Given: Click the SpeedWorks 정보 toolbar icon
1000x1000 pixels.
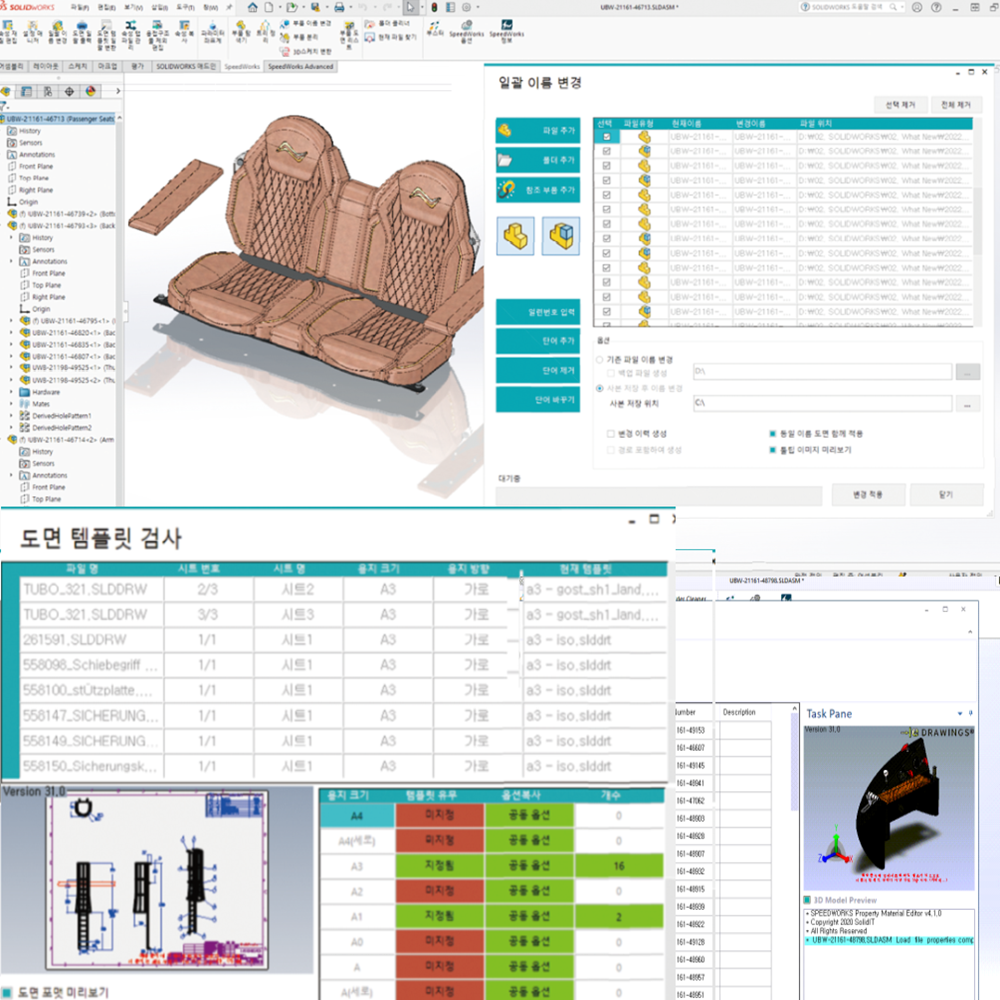Looking at the screenshot, I should (506, 28).
